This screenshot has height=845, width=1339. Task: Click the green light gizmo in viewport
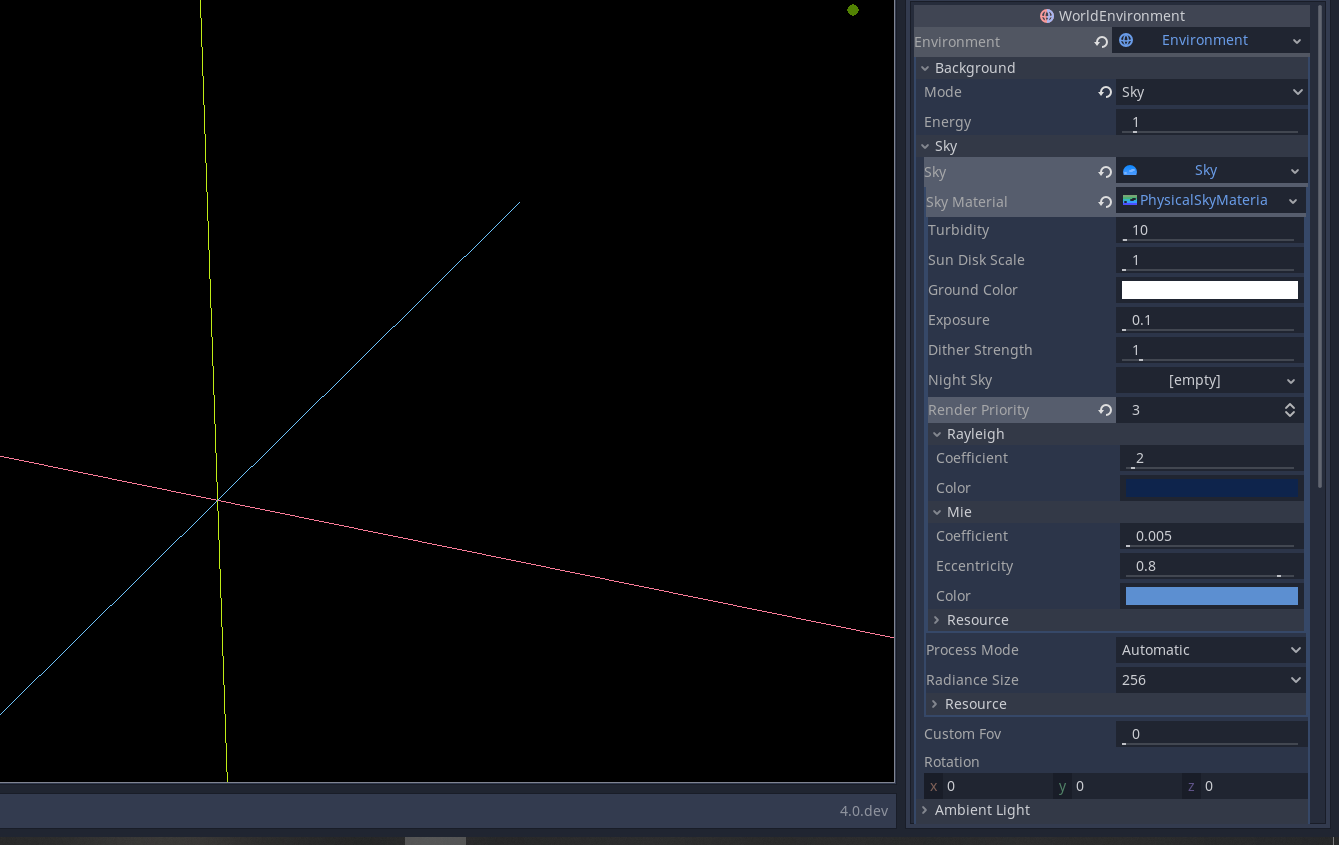[853, 10]
